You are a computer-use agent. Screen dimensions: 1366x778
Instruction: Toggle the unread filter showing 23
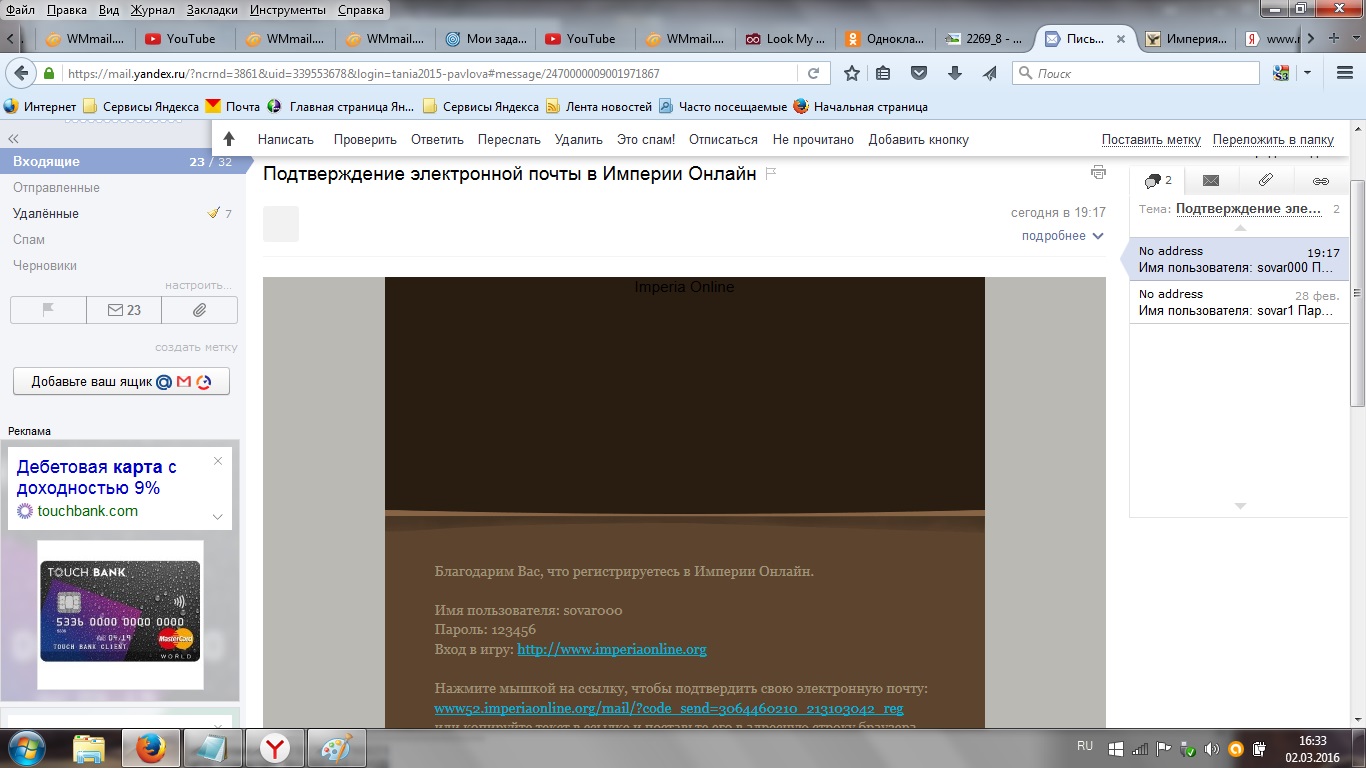point(124,310)
